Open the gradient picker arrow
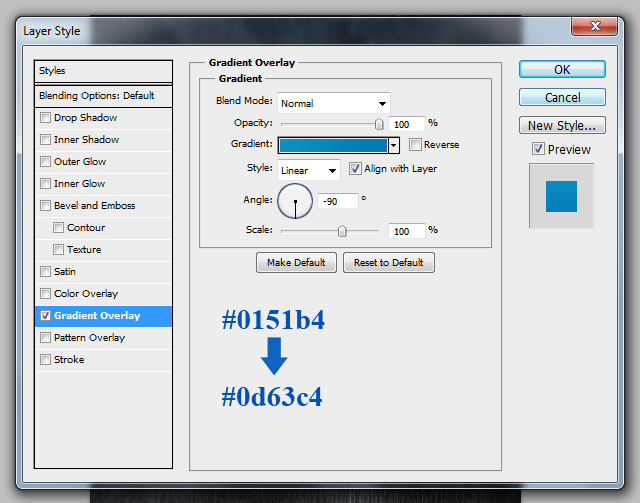This screenshot has height=503, width=640. [x=393, y=145]
